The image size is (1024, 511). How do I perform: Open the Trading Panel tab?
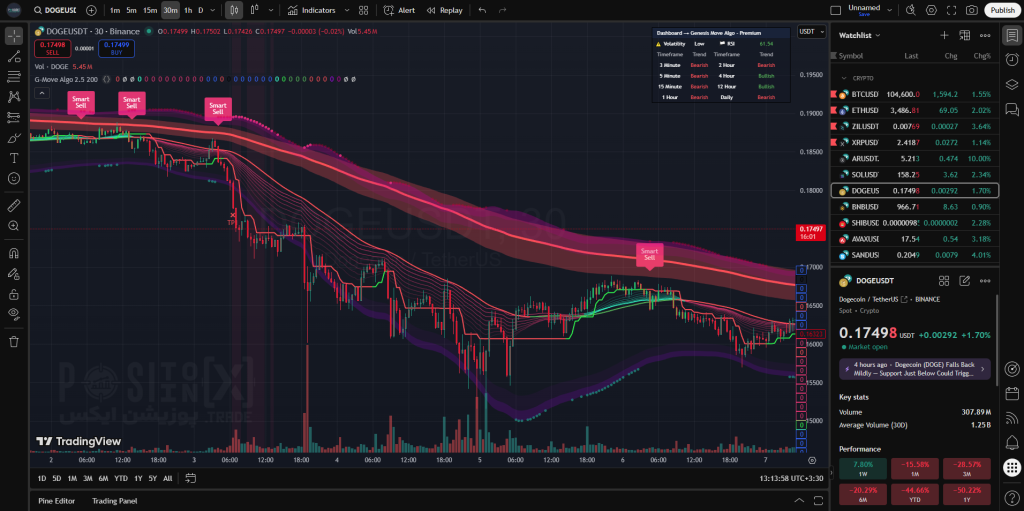pos(114,501)
